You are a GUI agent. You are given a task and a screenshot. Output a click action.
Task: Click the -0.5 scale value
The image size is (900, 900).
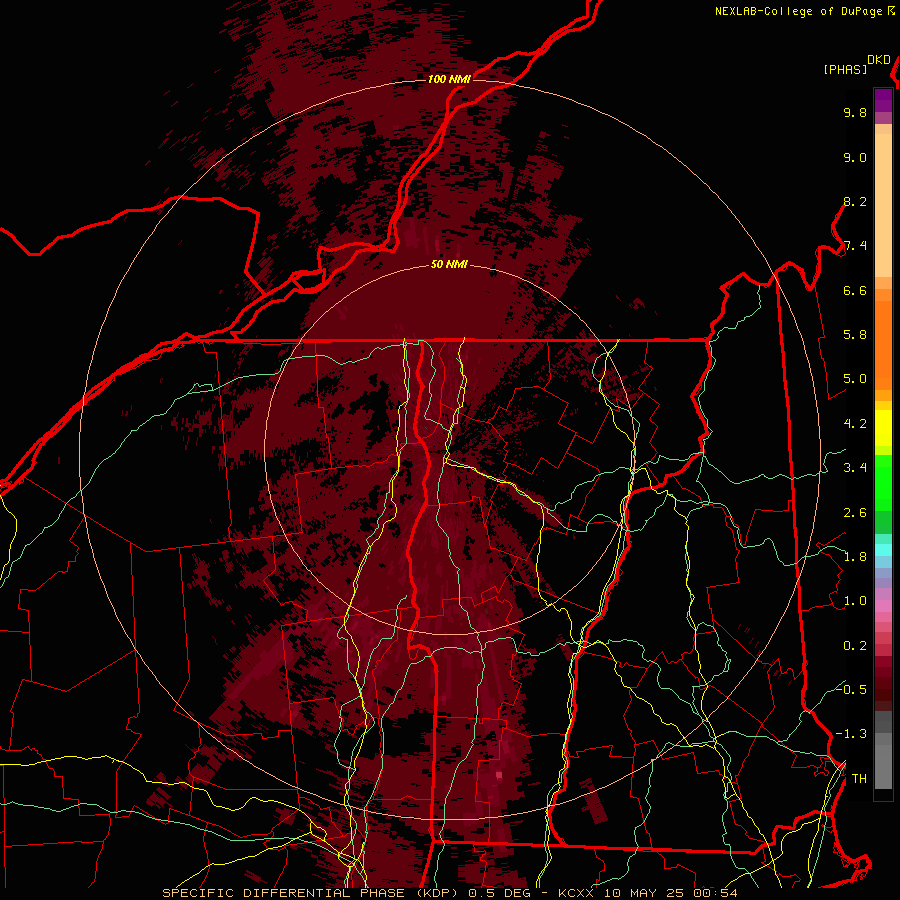[x=851, y=689]
